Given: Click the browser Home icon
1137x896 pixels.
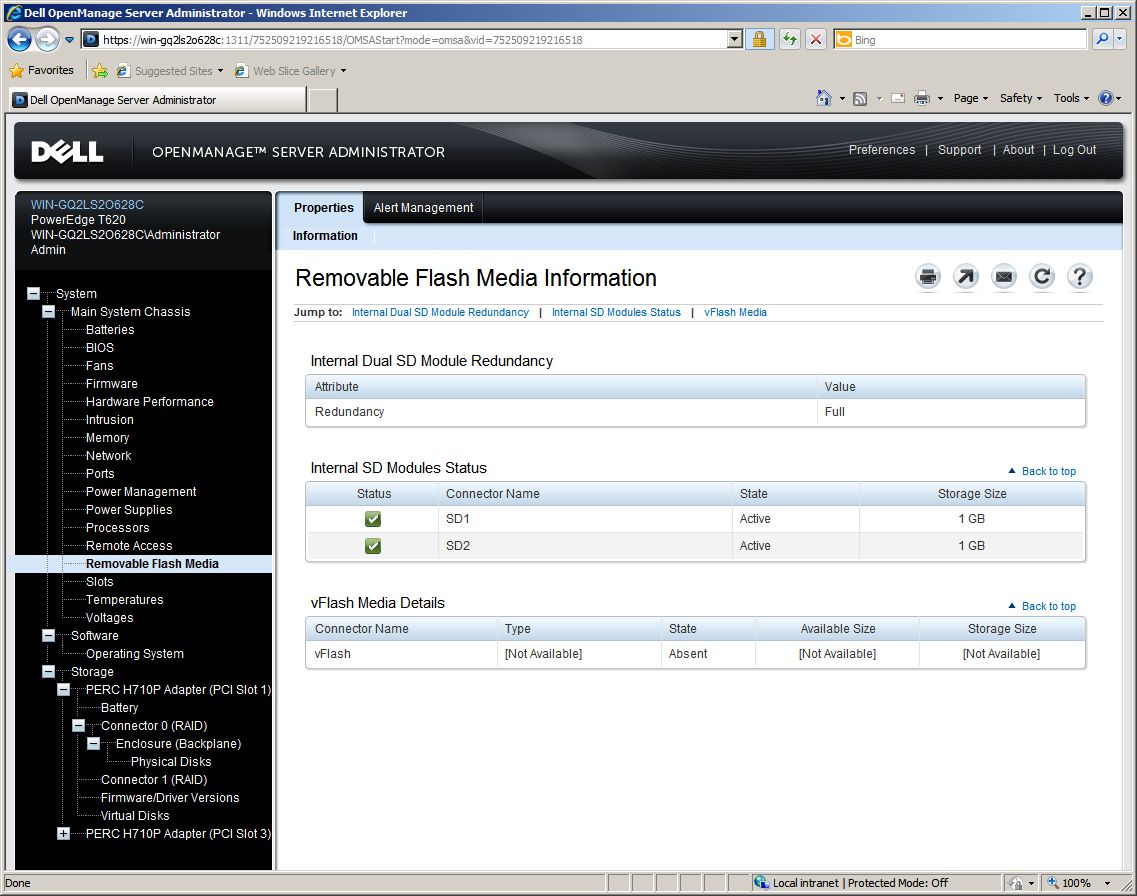Looking at the screenshot, I should [x=824, y=98].
